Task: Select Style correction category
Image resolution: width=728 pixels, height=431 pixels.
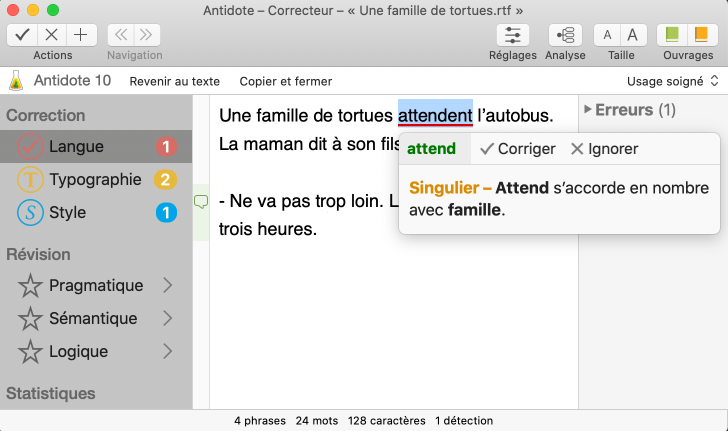Action: (x=67, y=213)
